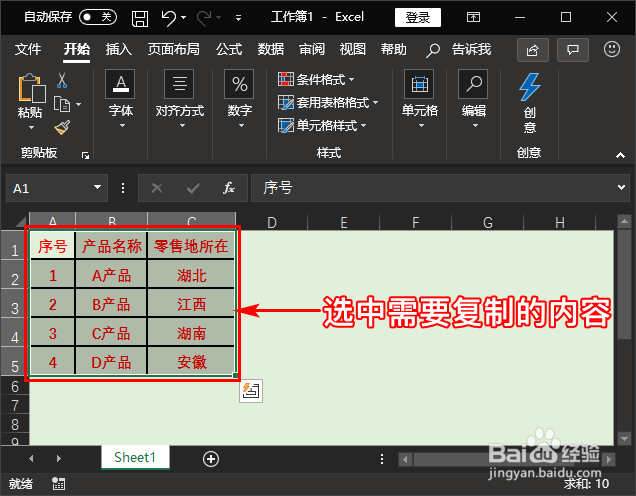Click the Format Painter brush icon

tap(62, 128)
